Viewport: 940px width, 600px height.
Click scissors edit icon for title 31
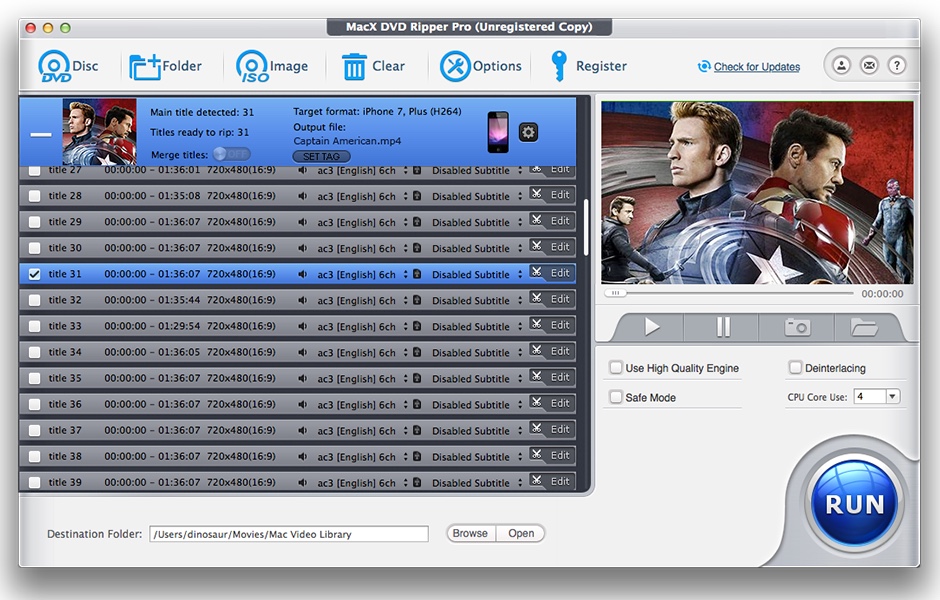(x=537, y=273)
